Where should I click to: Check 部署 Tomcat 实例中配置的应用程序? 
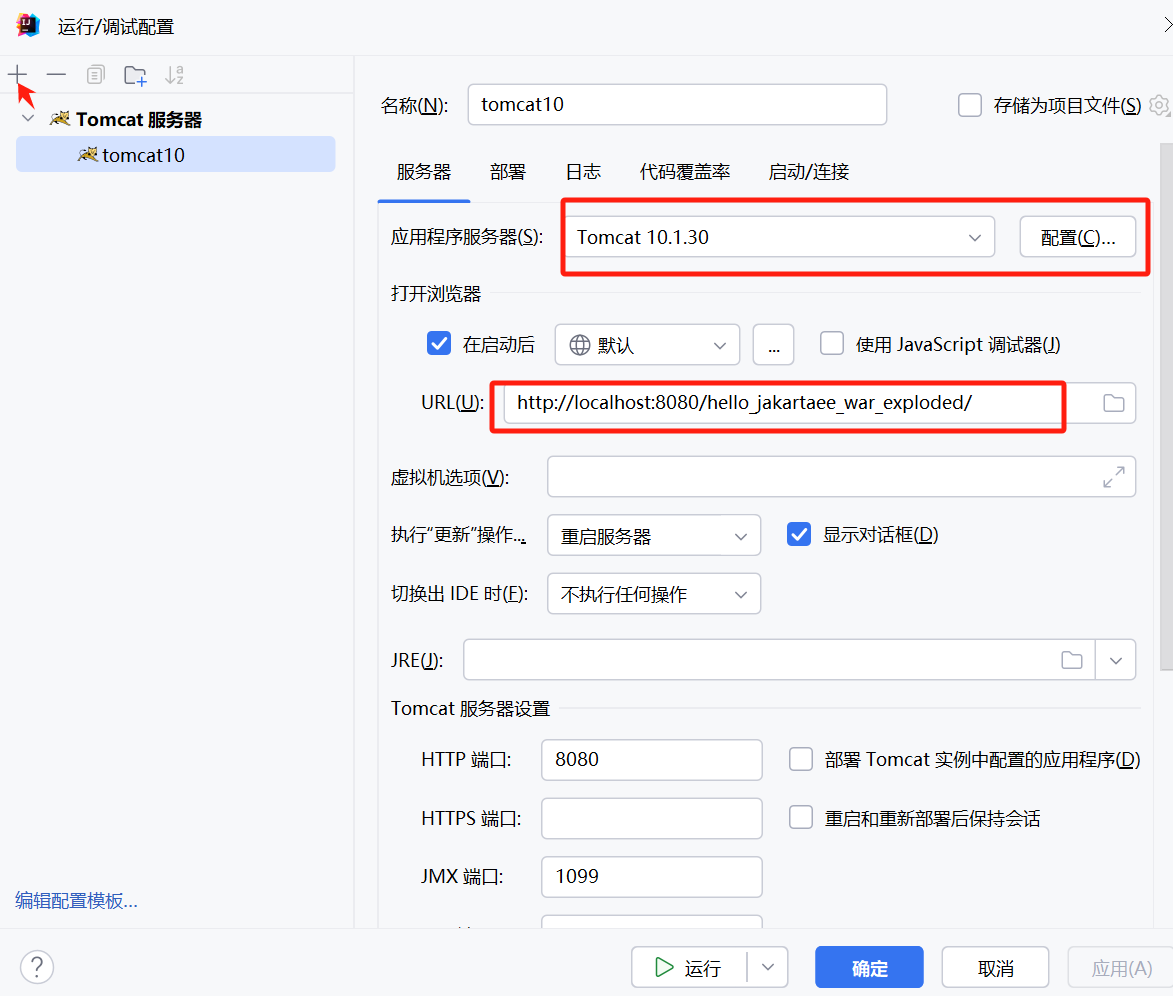click(800, 759)
